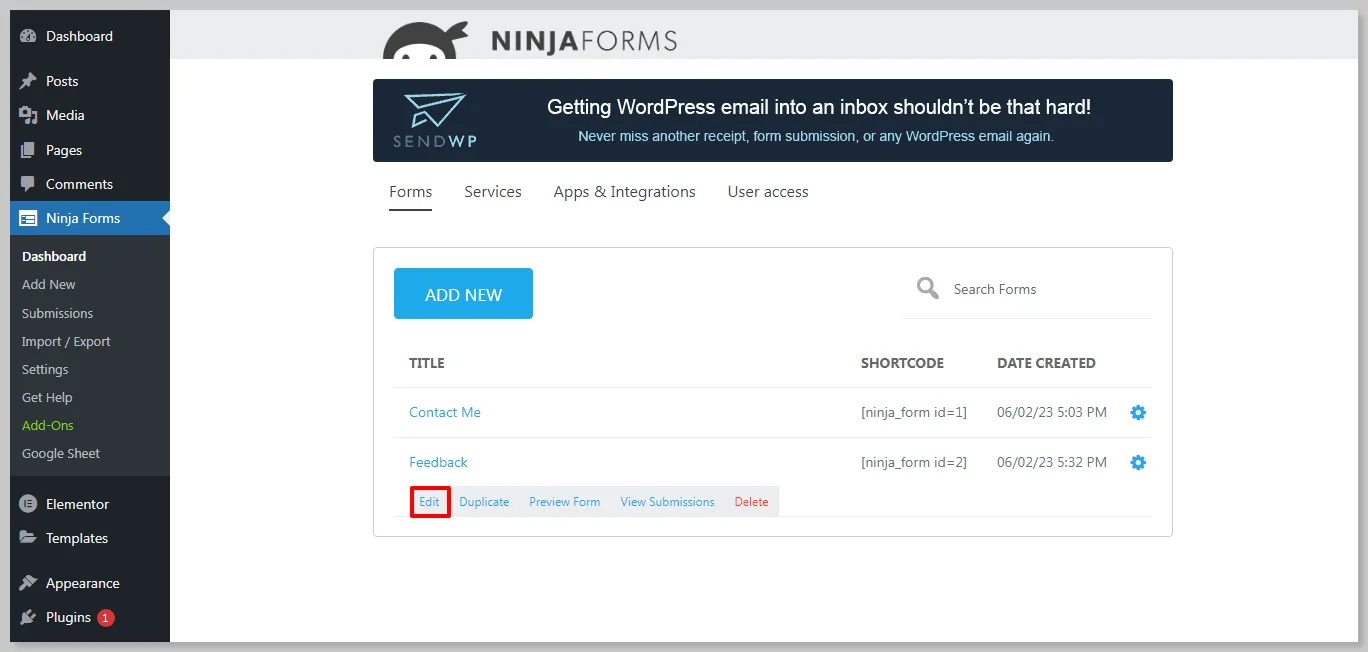Open View Submissions for Feedback form
The width and height of the screenshot is (1368, 652).
coord(667,502)
